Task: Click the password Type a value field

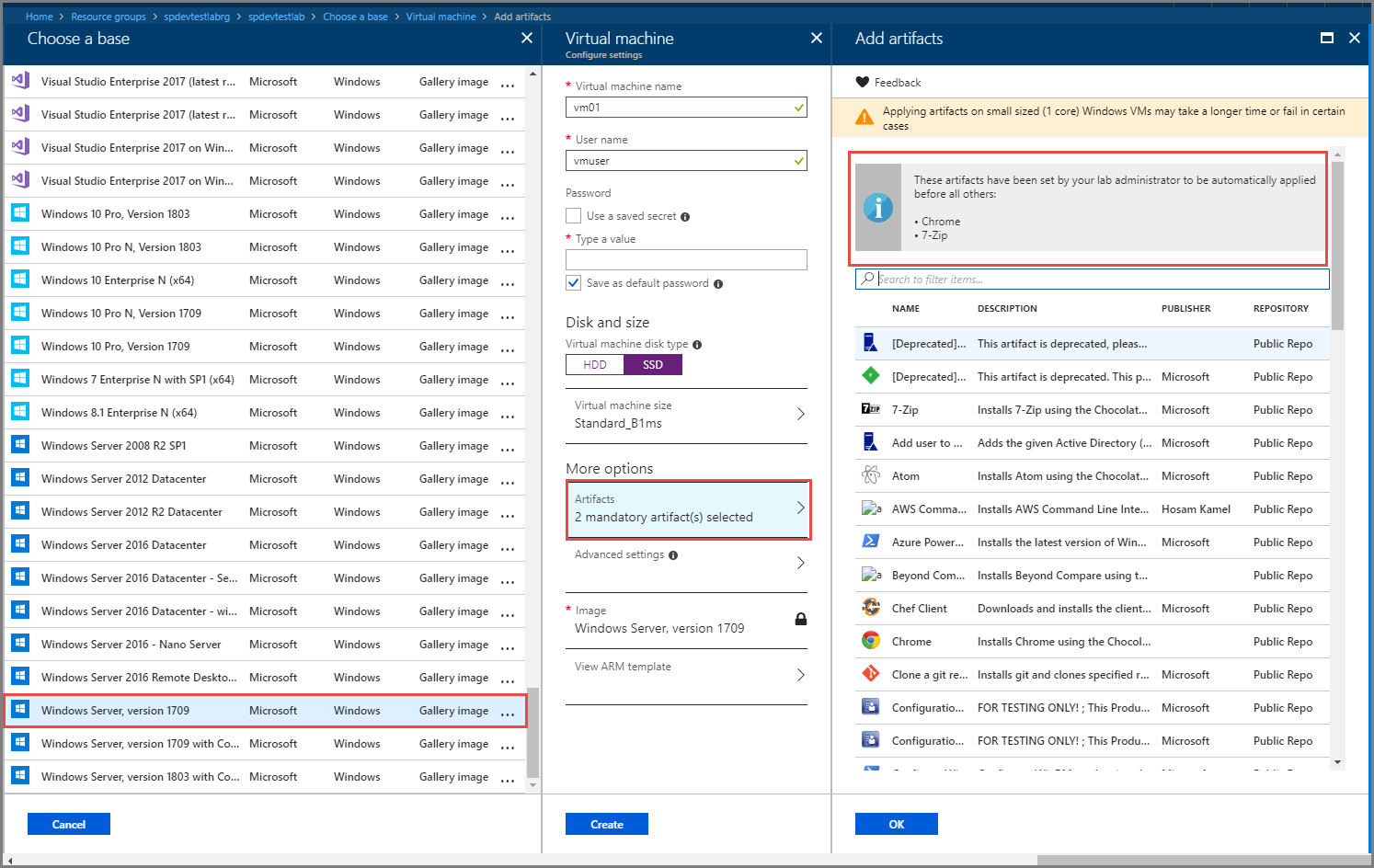Action: coord(686,260)
